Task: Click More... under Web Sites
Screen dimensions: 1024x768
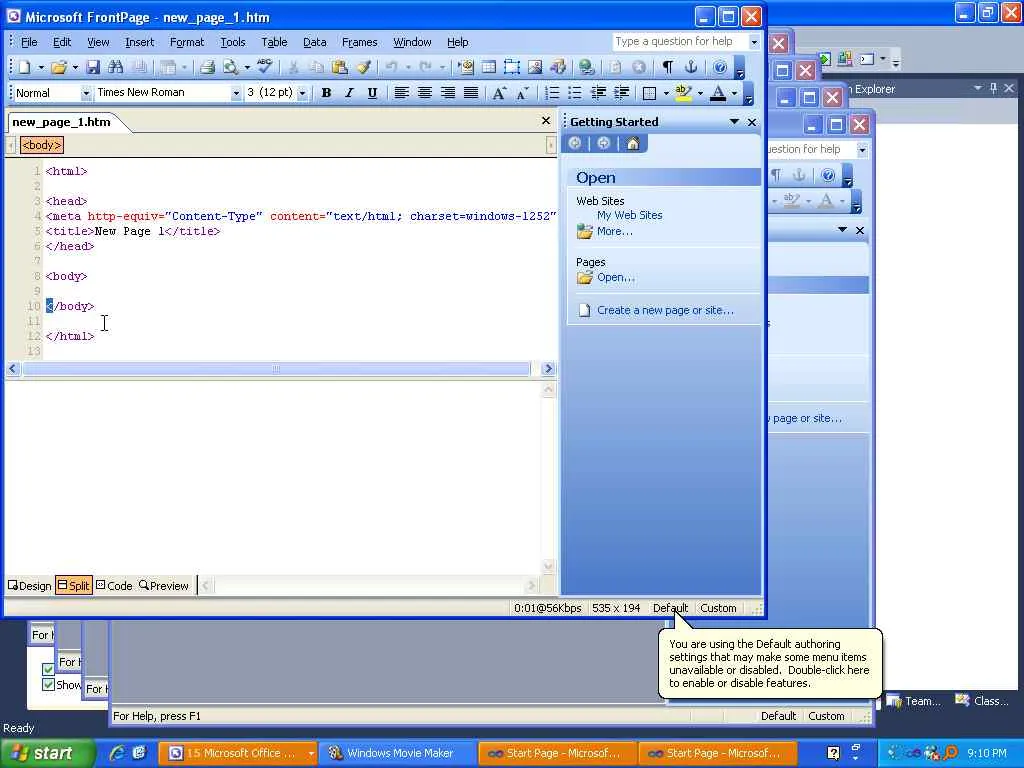Action: click(615, 231)
